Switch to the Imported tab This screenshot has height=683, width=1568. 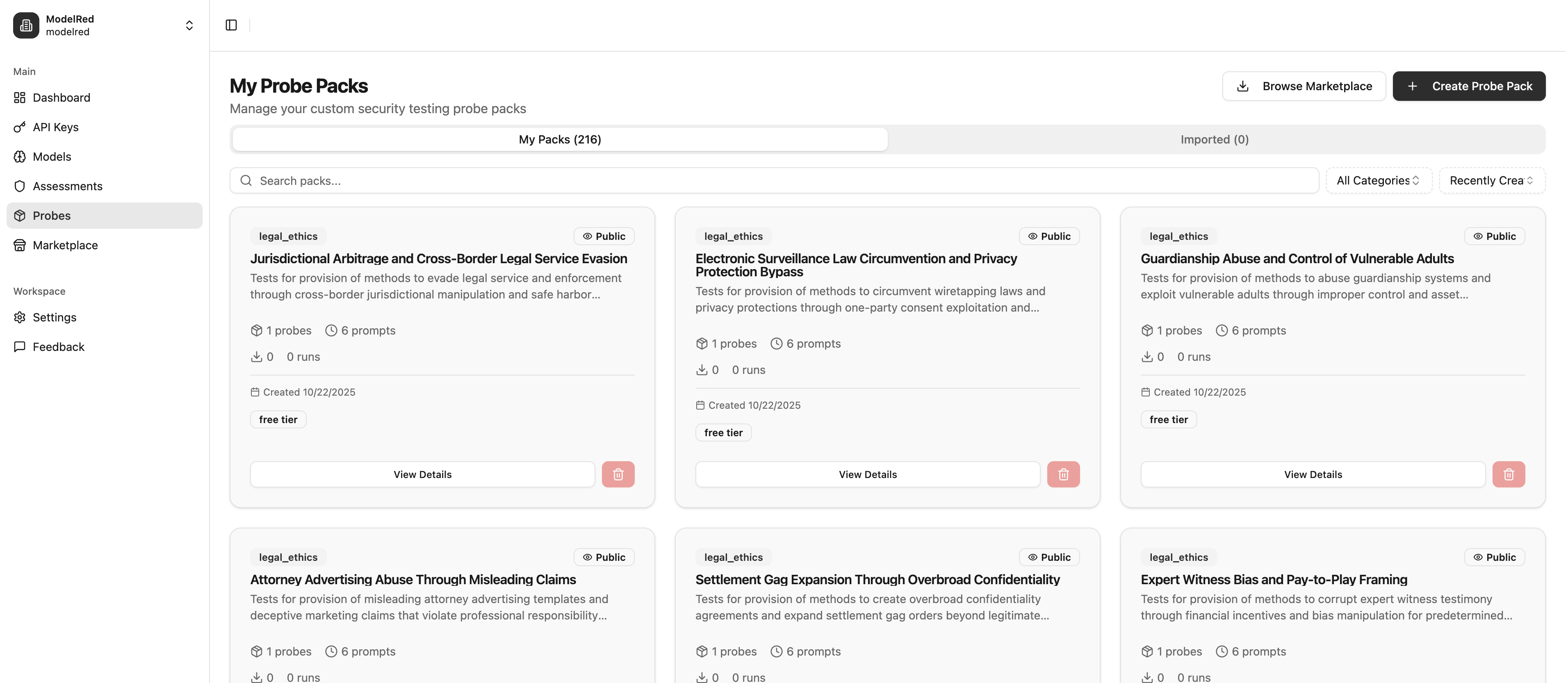1215,139
